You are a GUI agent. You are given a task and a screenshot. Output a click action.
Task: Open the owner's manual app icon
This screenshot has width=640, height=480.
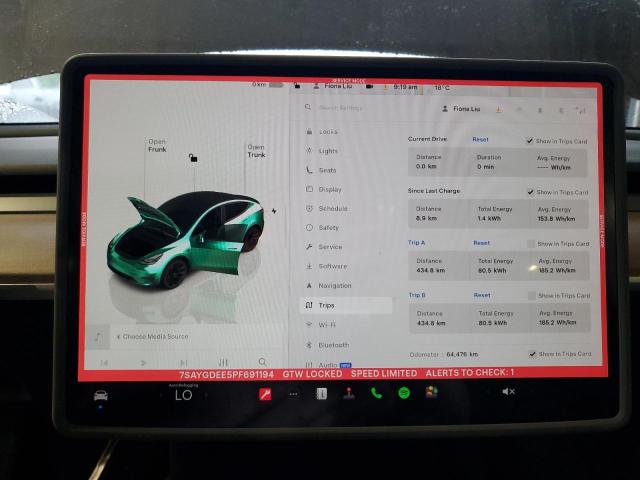322,393
